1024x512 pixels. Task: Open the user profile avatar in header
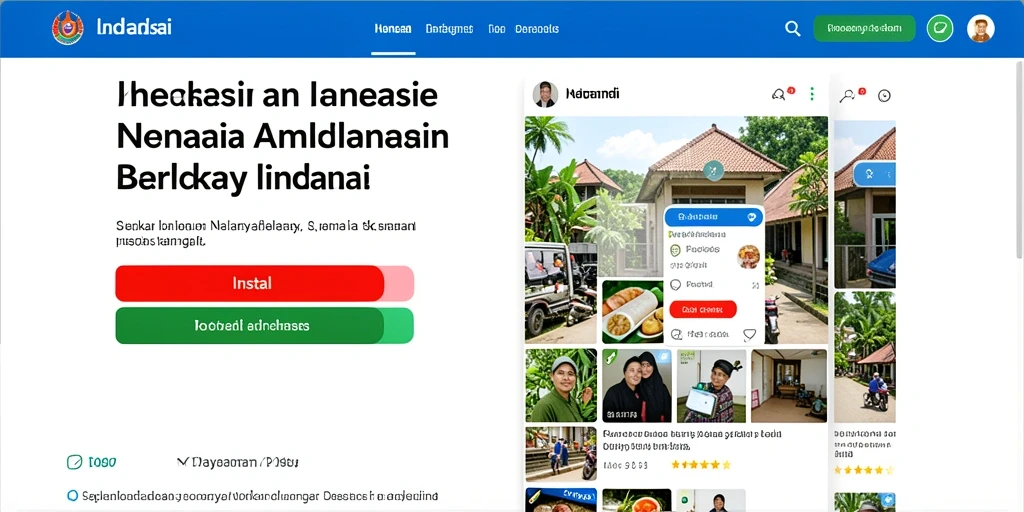pos(980,29)
